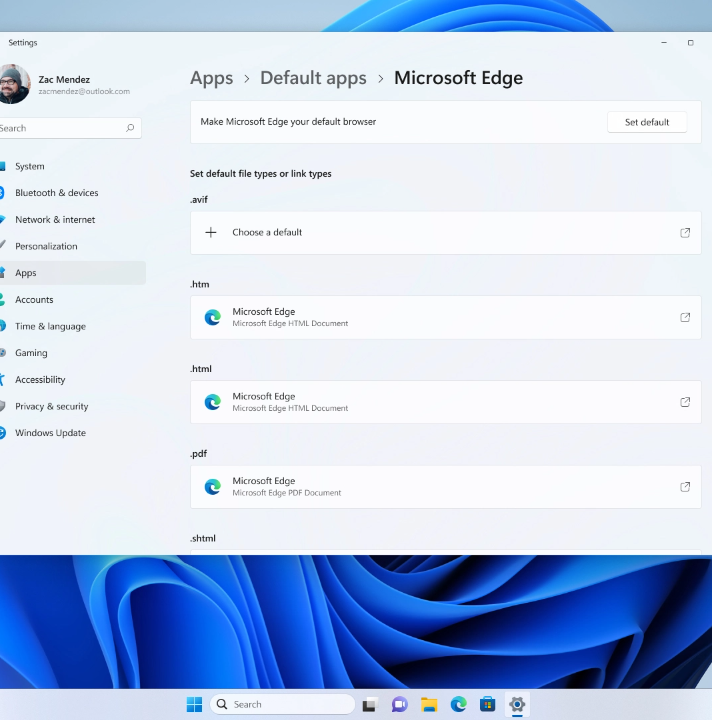Screen dimensions: 712x720
Task: Open external link icon for .avif row
Action: click(x=685, y=233)
